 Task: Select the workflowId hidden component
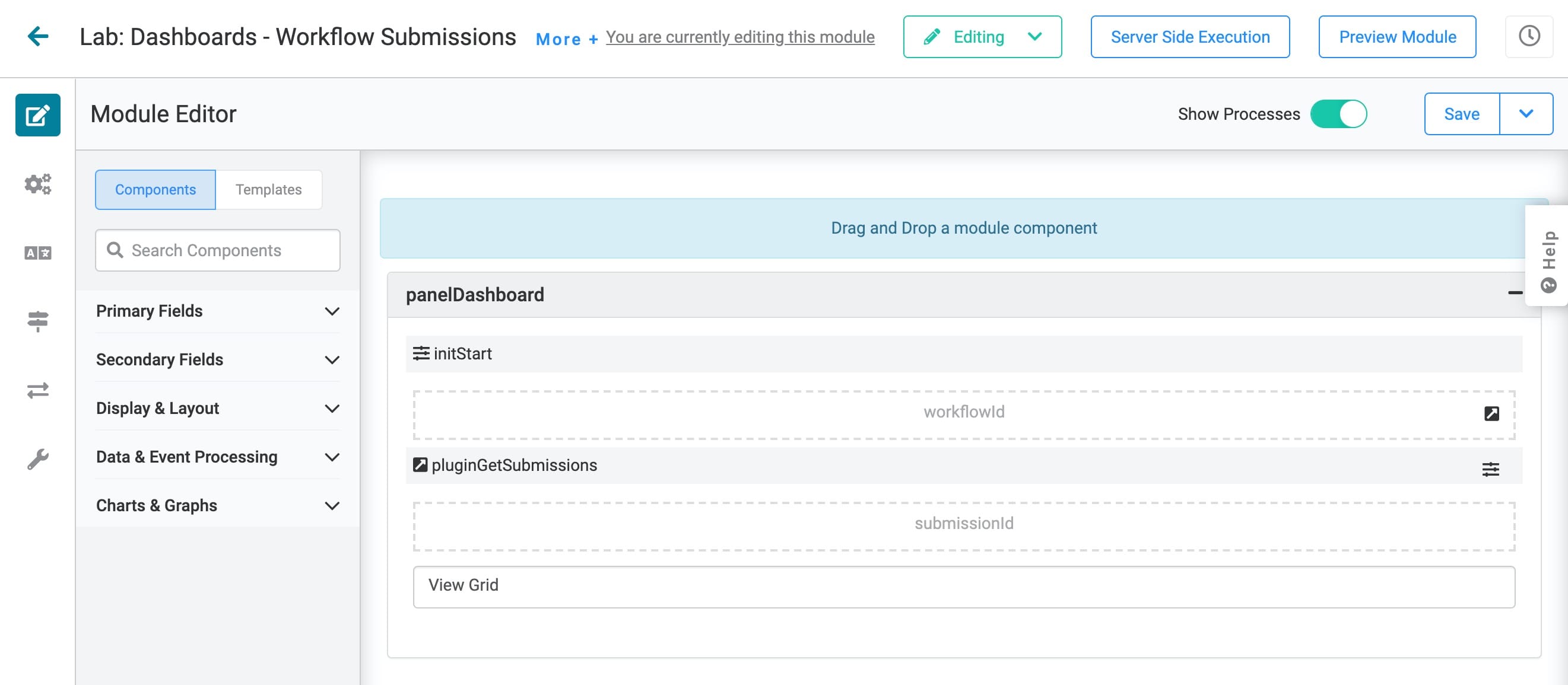(964, 415)
